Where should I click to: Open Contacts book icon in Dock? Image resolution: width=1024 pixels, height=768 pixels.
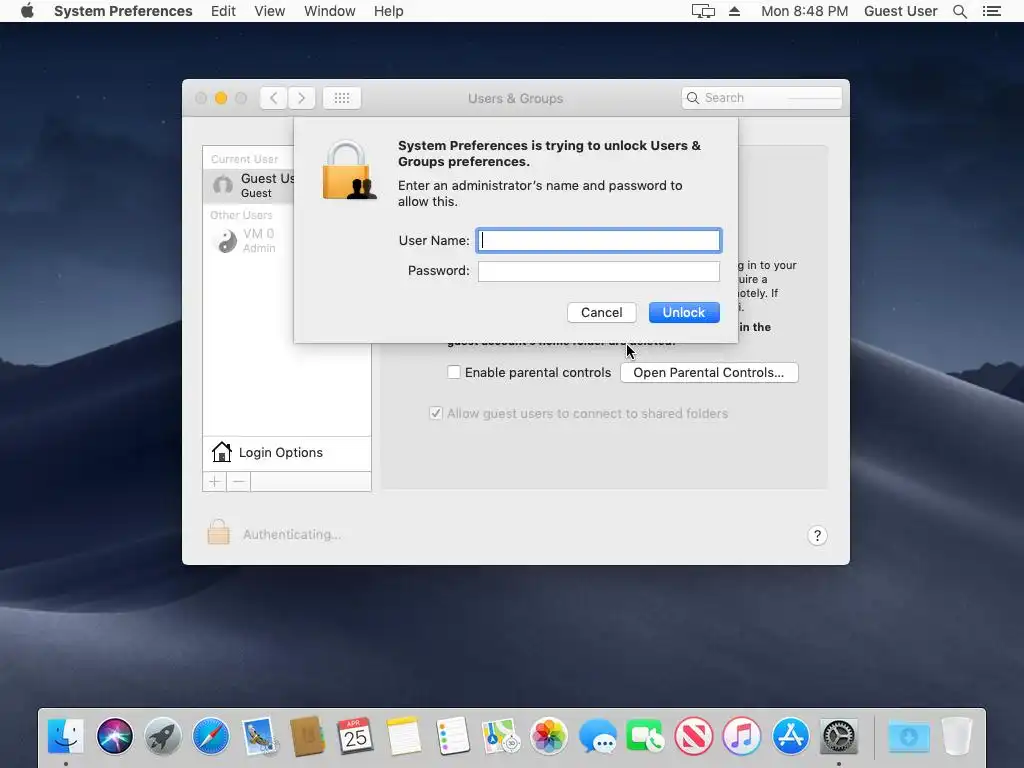click(x=308, y=736)
